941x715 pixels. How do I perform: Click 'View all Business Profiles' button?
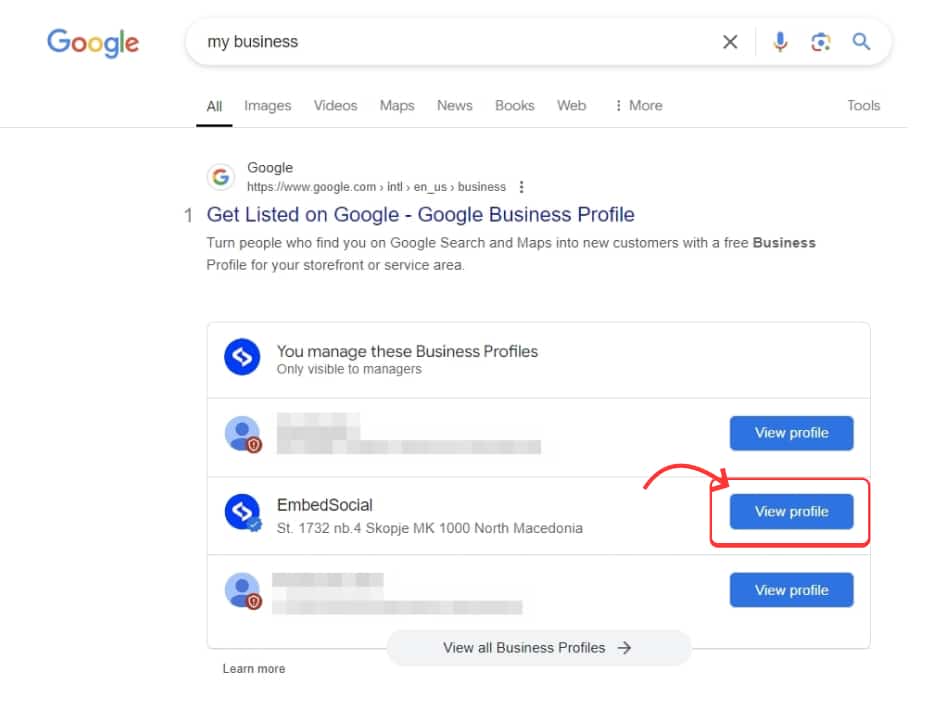click(538, 648)
